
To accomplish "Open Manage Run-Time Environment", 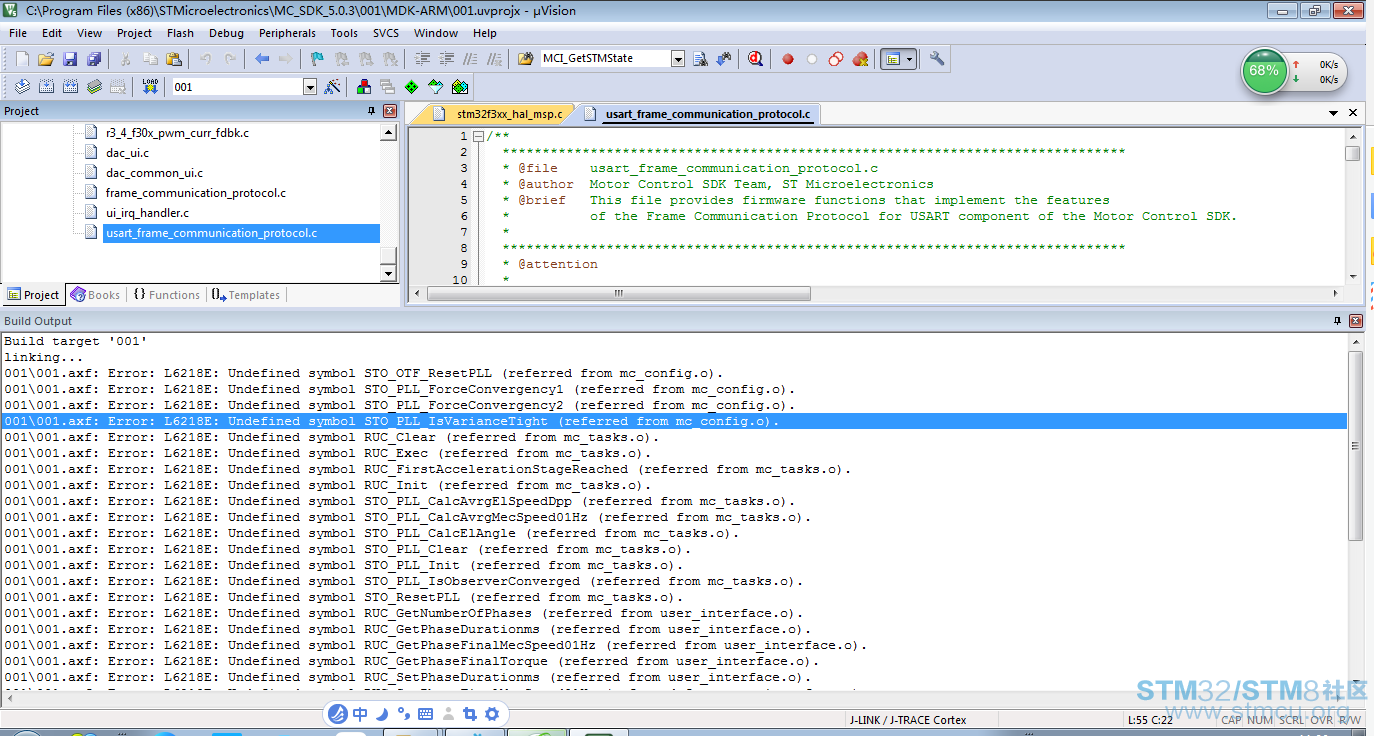I will 411,87.
